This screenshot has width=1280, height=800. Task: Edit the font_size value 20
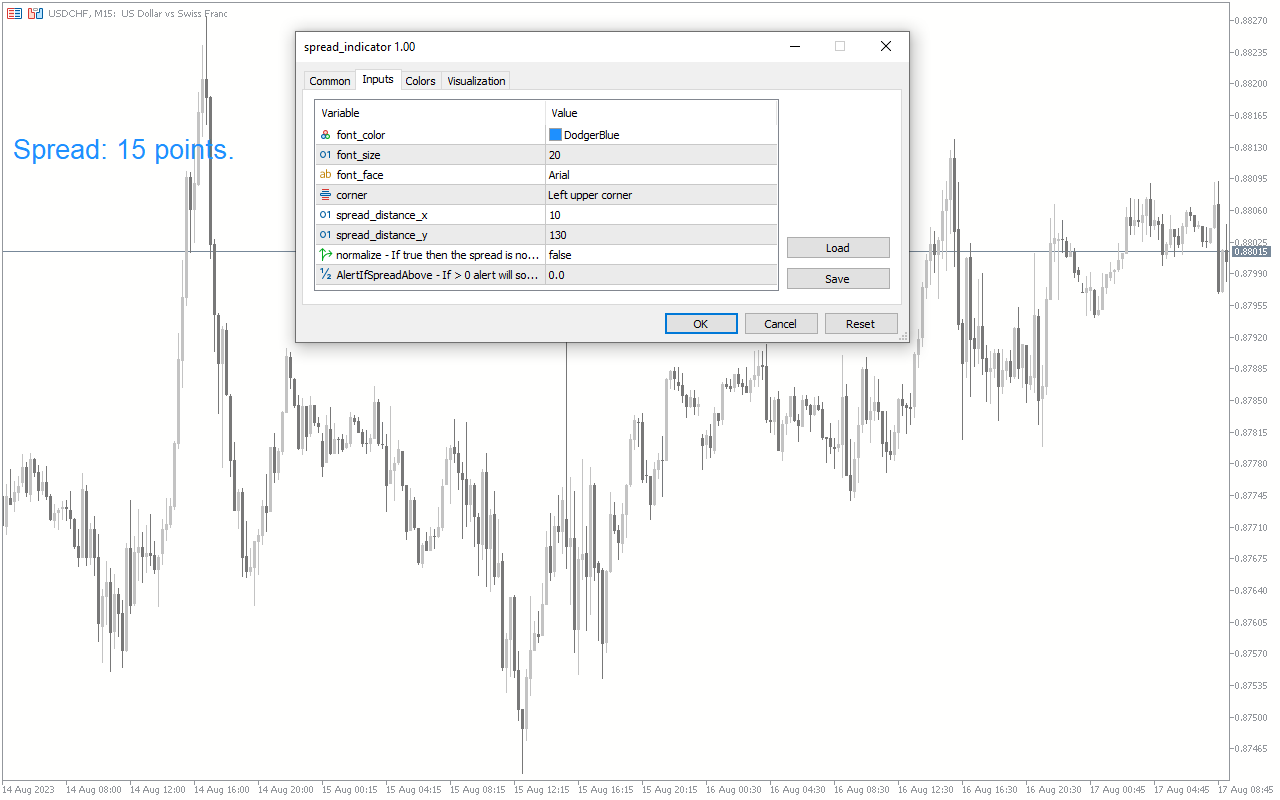coord(661,155)
